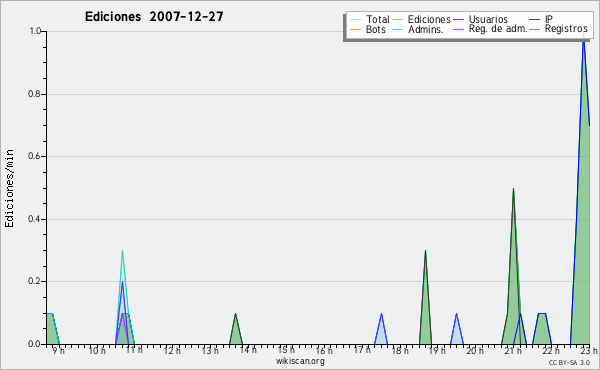Click the 22 h x-axis label

(551, 350)
